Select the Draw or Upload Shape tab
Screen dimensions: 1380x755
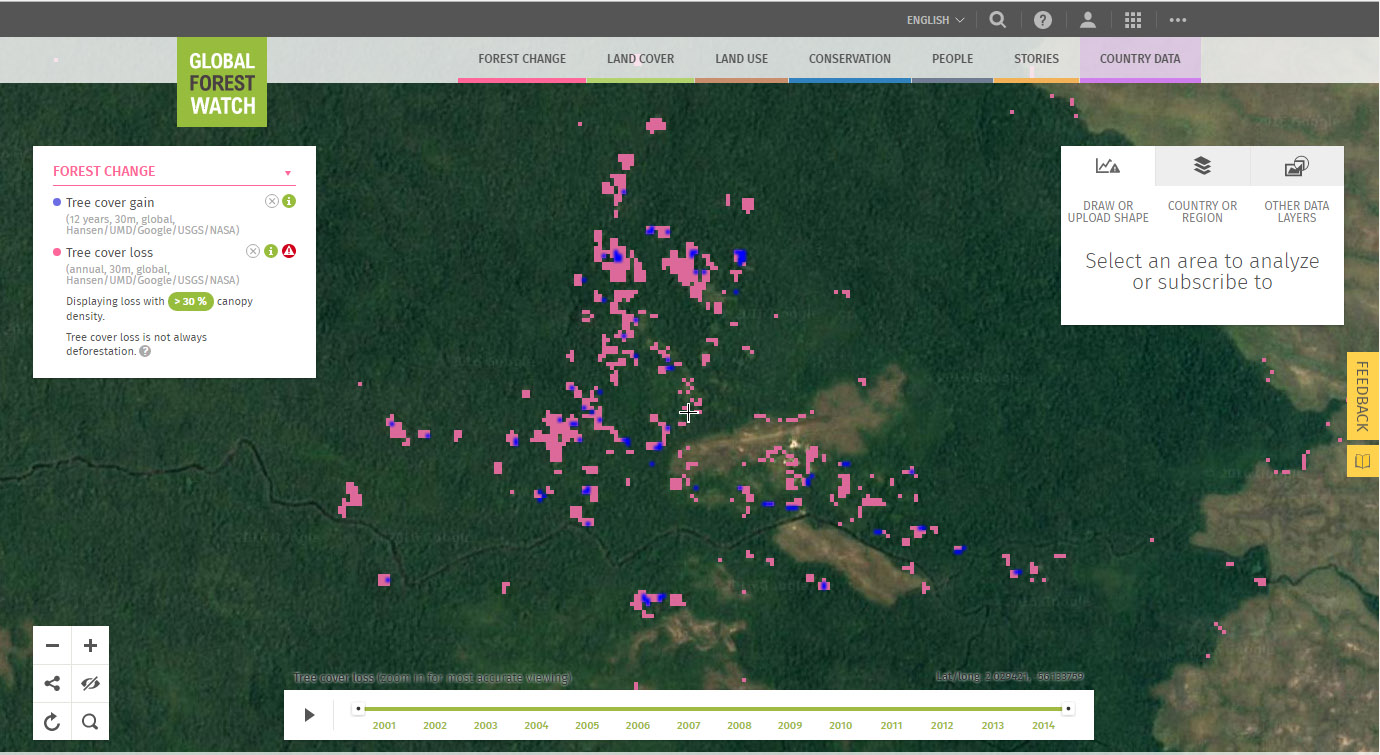[x=1108, y=189]
